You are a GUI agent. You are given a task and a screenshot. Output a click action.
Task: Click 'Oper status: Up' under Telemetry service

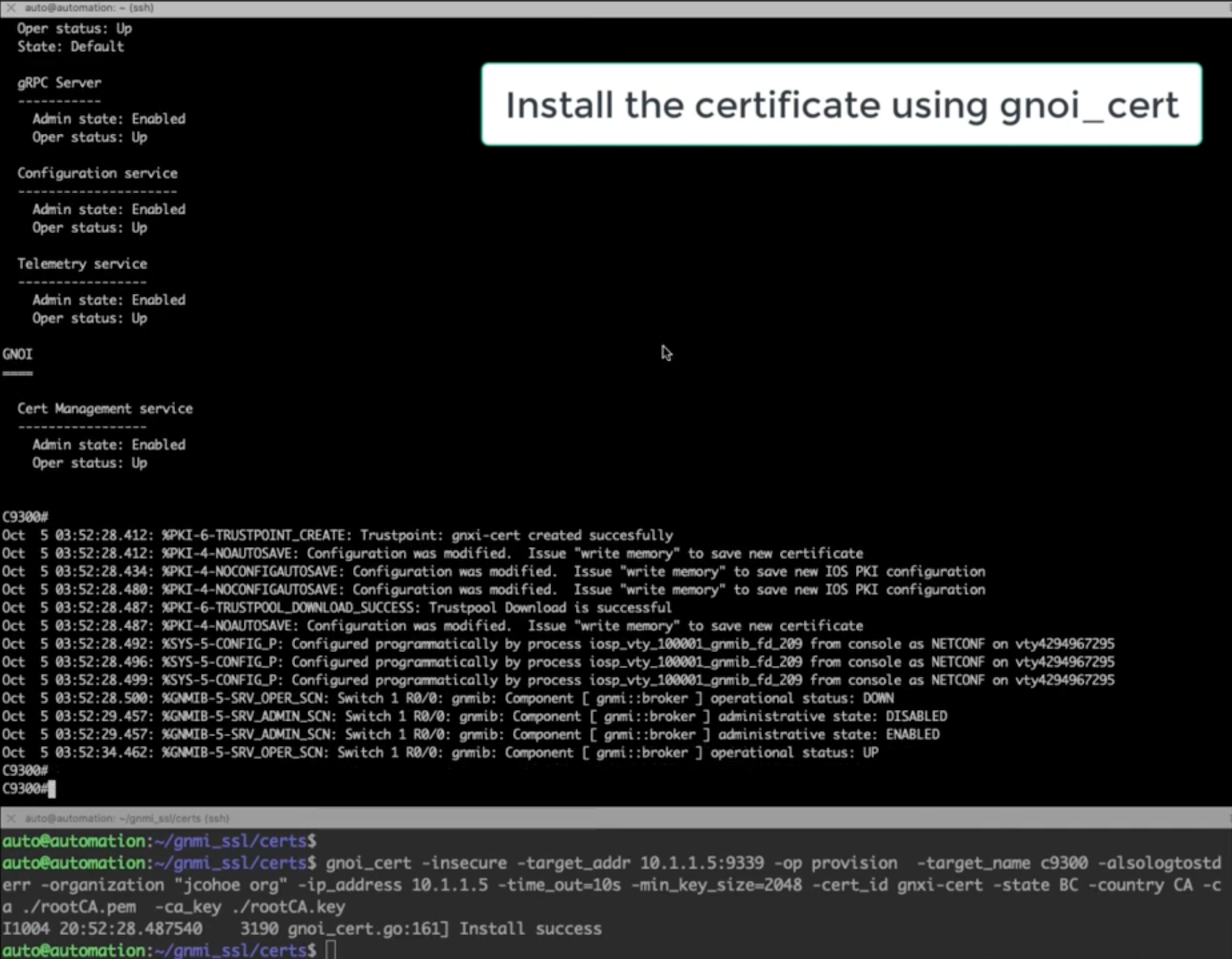(90, 318)
